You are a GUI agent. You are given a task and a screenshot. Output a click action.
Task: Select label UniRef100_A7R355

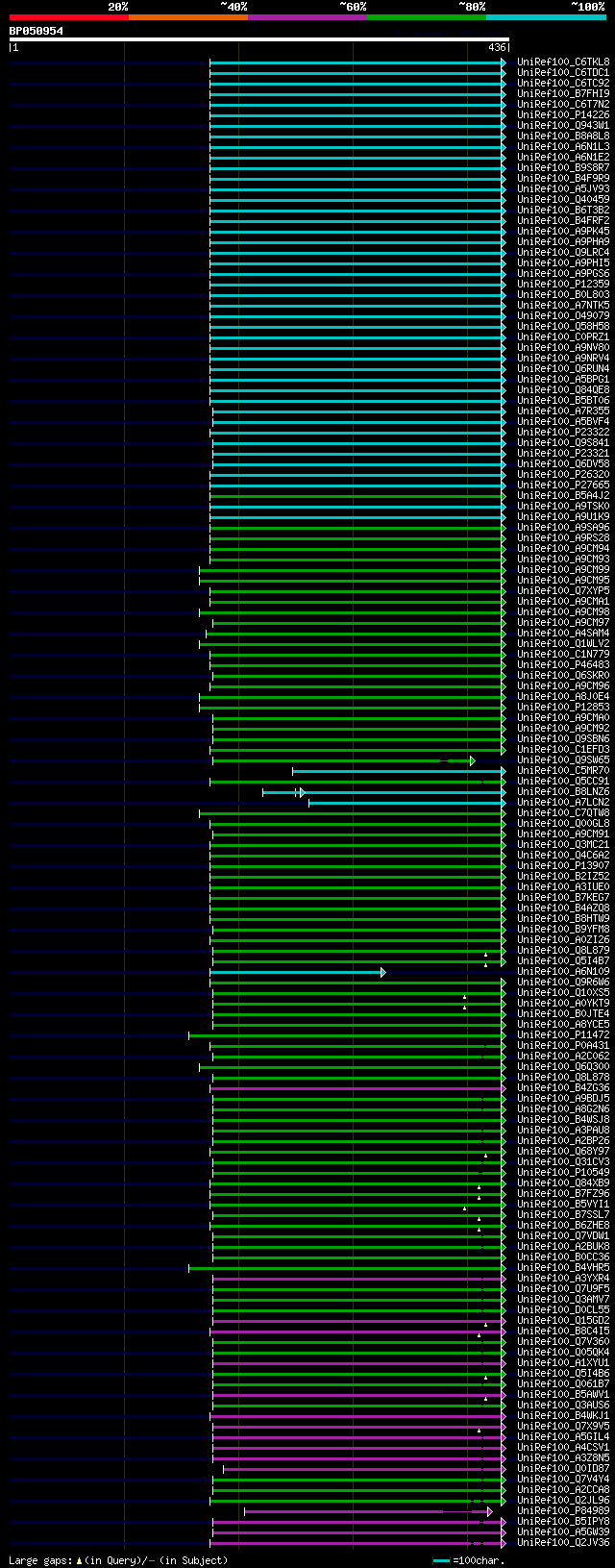coord(563,411)
